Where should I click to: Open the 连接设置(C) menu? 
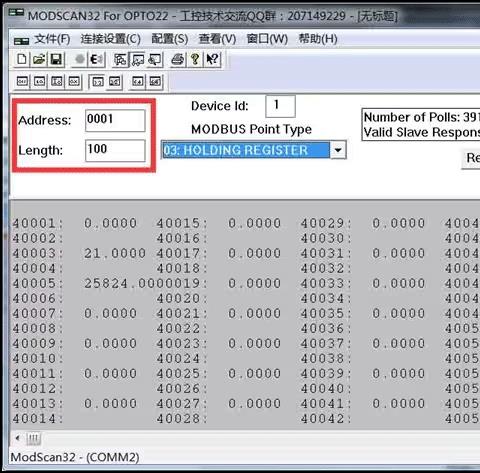pos(111,39)
